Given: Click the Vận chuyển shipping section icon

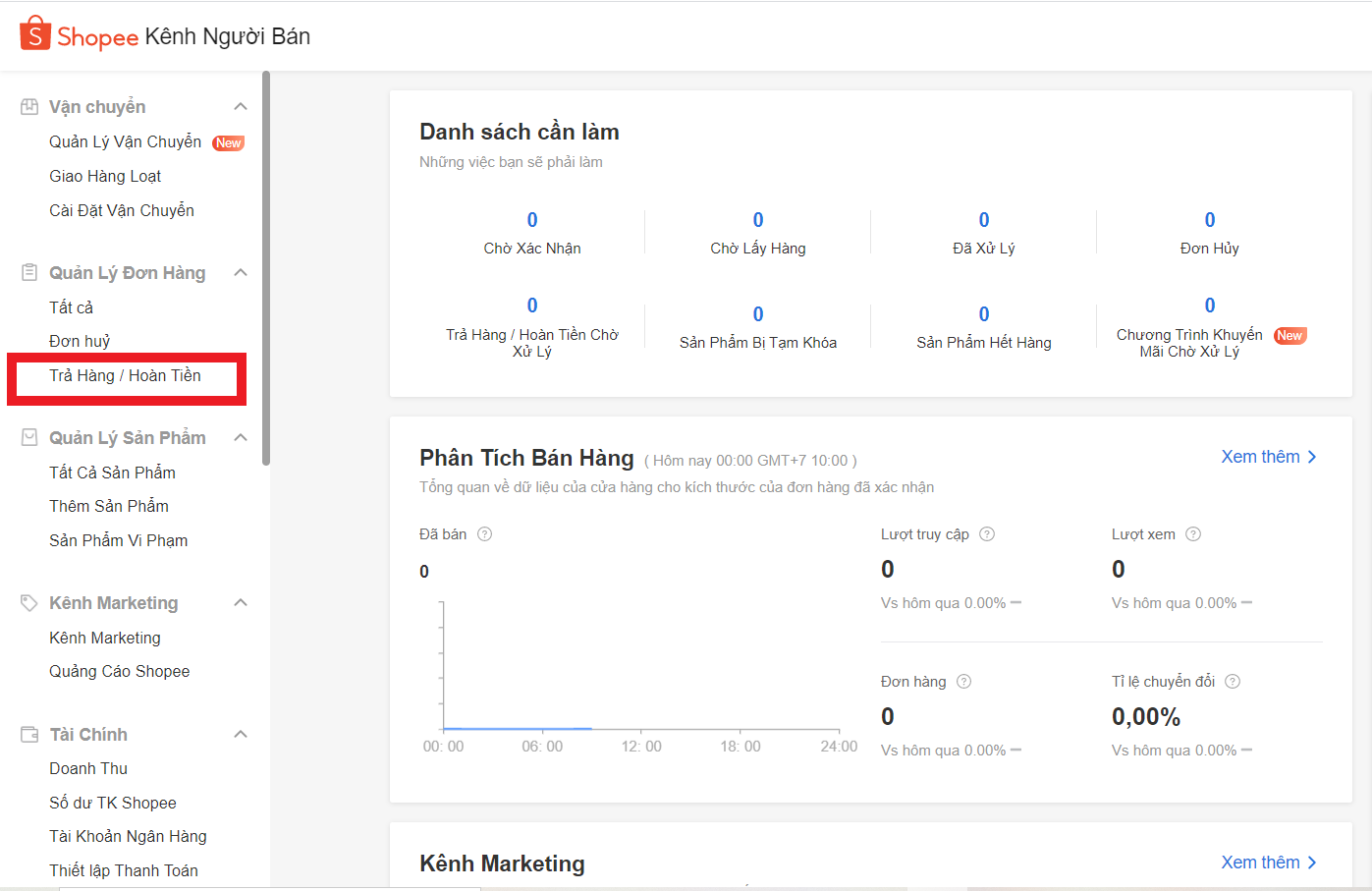Looking at the screenshot, I should click(29, 107).
